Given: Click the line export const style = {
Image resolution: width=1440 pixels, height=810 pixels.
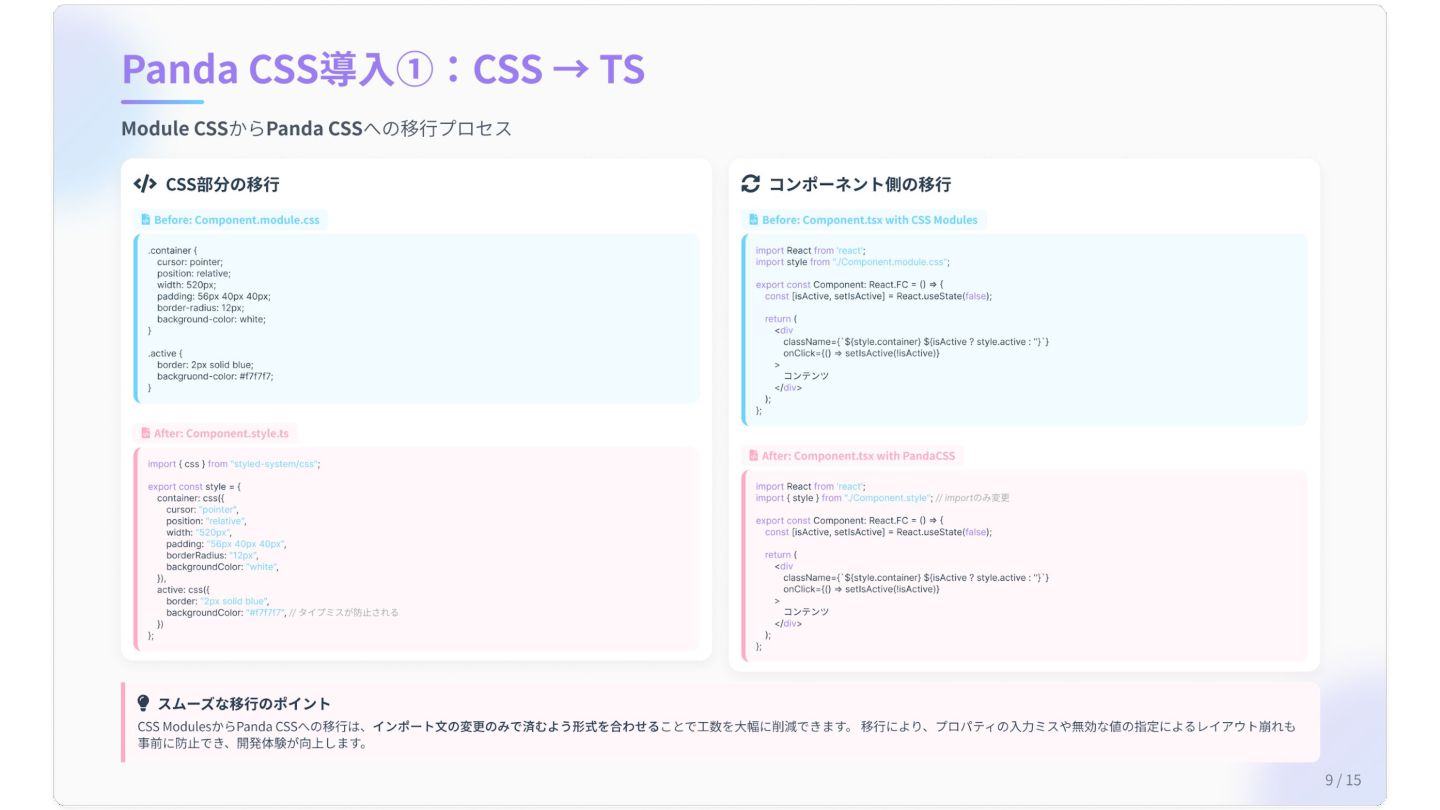Looking at the screenshot, I should click(x=194, y=487).
